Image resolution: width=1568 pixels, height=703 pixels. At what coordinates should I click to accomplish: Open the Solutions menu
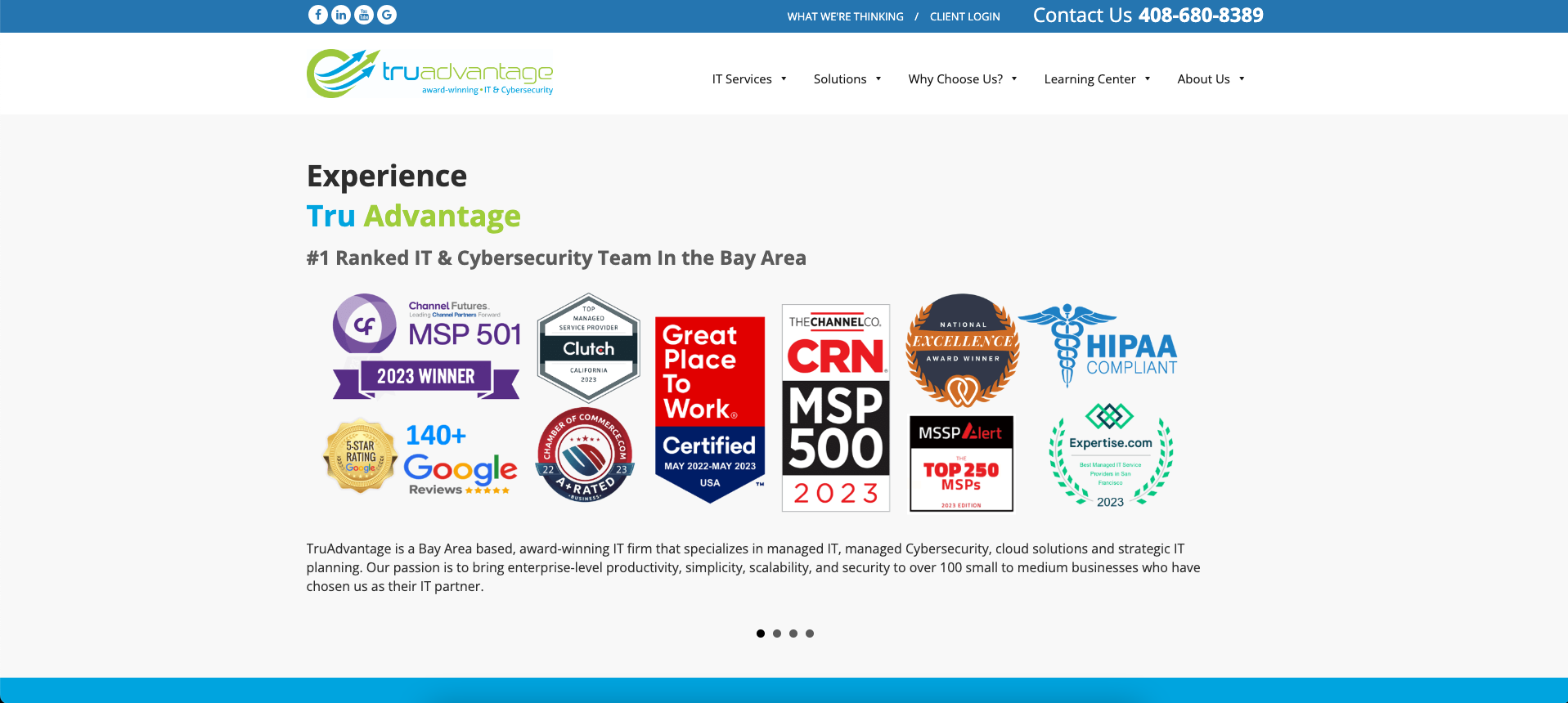coord(840,79)
